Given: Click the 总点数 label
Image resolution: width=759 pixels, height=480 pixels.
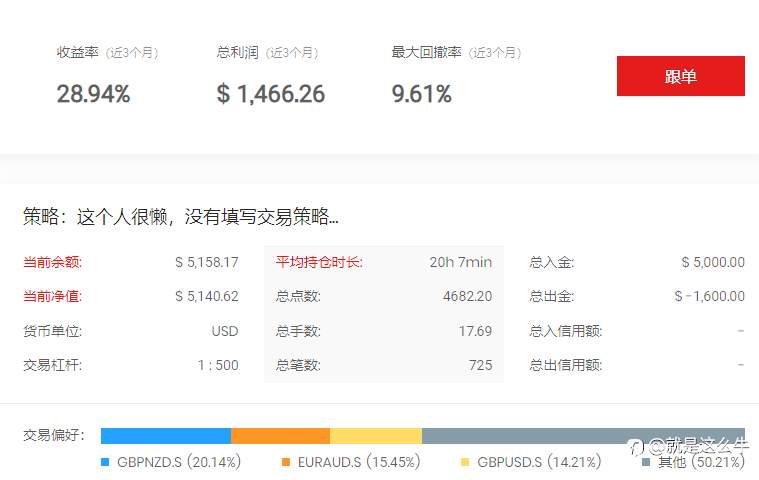Looking at the screenshot, I should 298,296.
